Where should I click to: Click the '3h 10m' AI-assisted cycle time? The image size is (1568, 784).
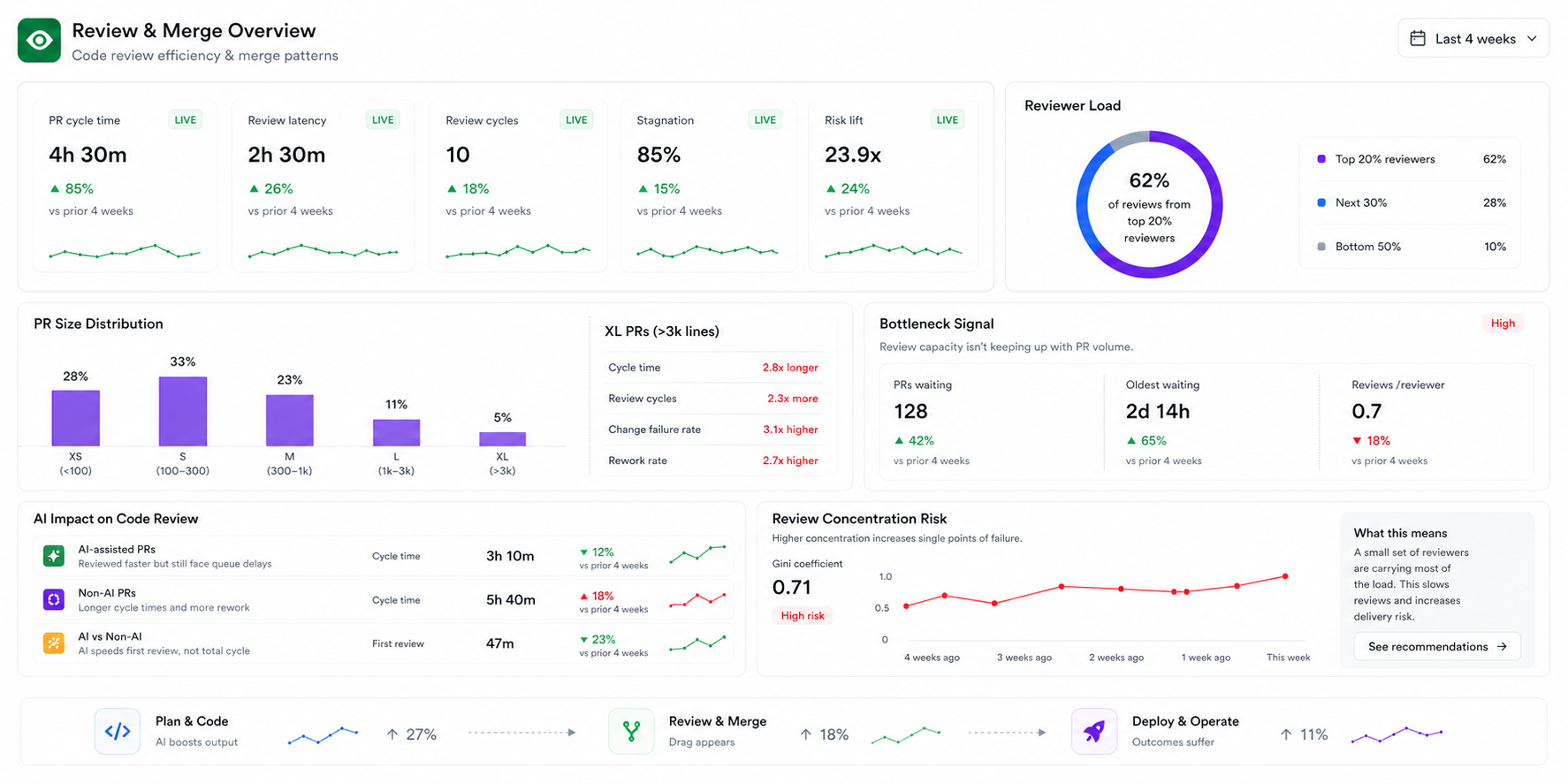pos(510,556)
